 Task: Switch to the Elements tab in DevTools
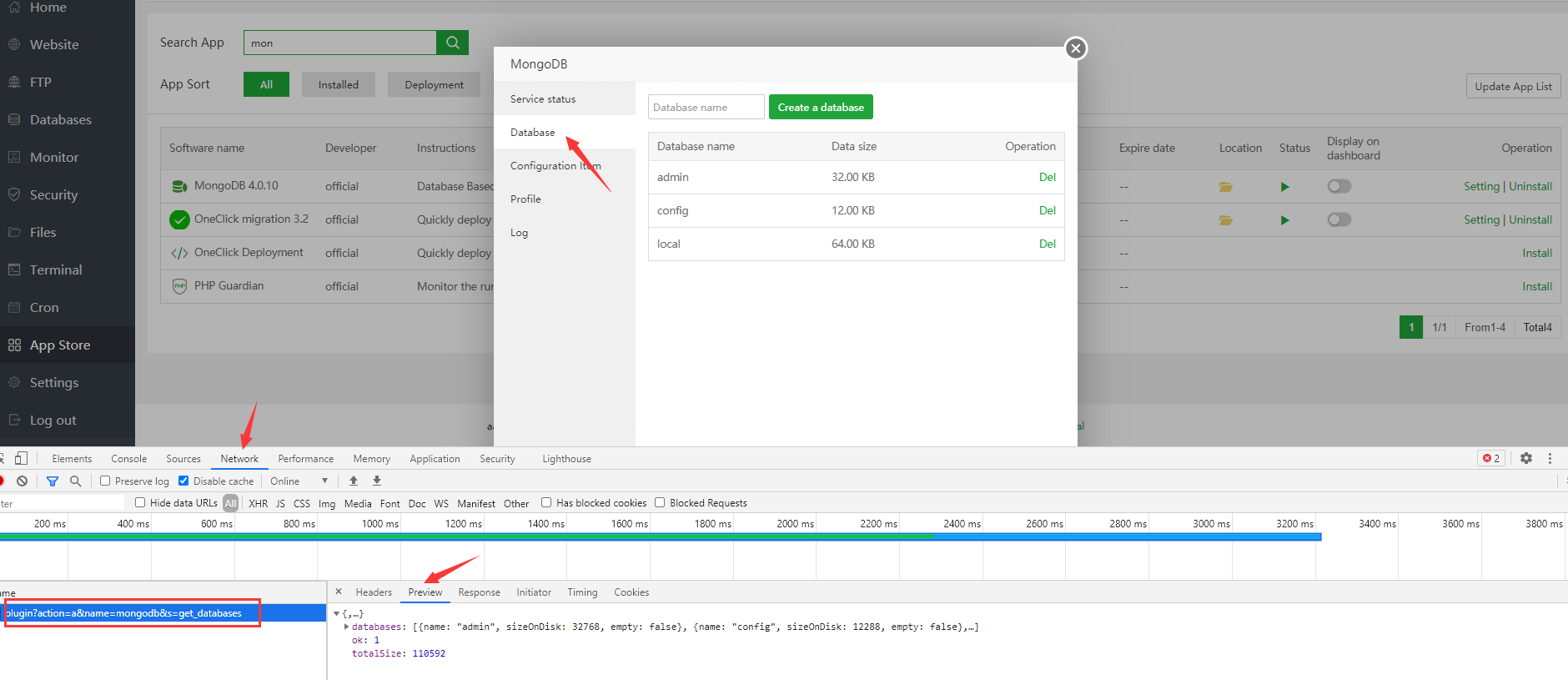[72, 458]
